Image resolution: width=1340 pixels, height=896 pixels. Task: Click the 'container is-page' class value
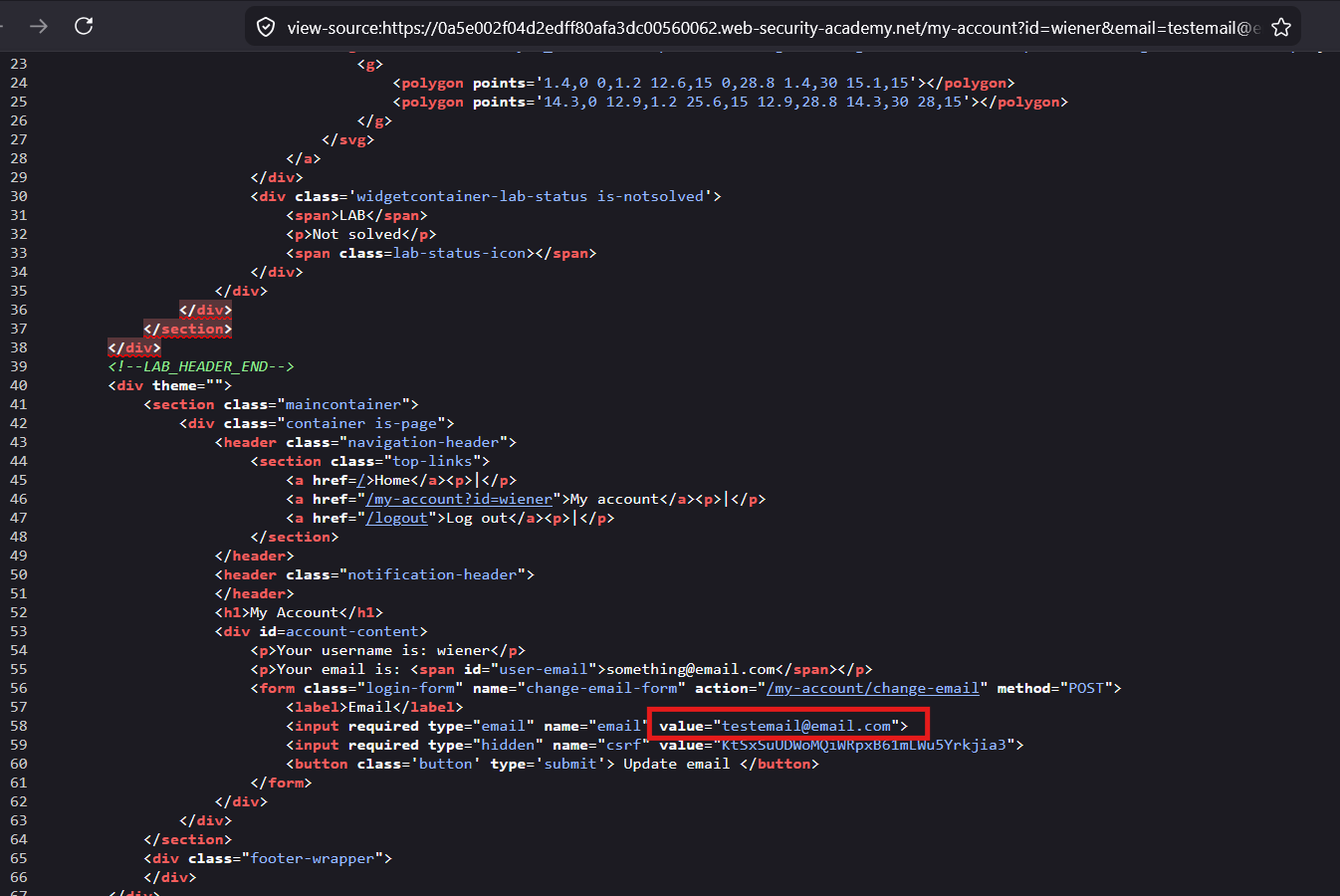[x=365, y=423]
